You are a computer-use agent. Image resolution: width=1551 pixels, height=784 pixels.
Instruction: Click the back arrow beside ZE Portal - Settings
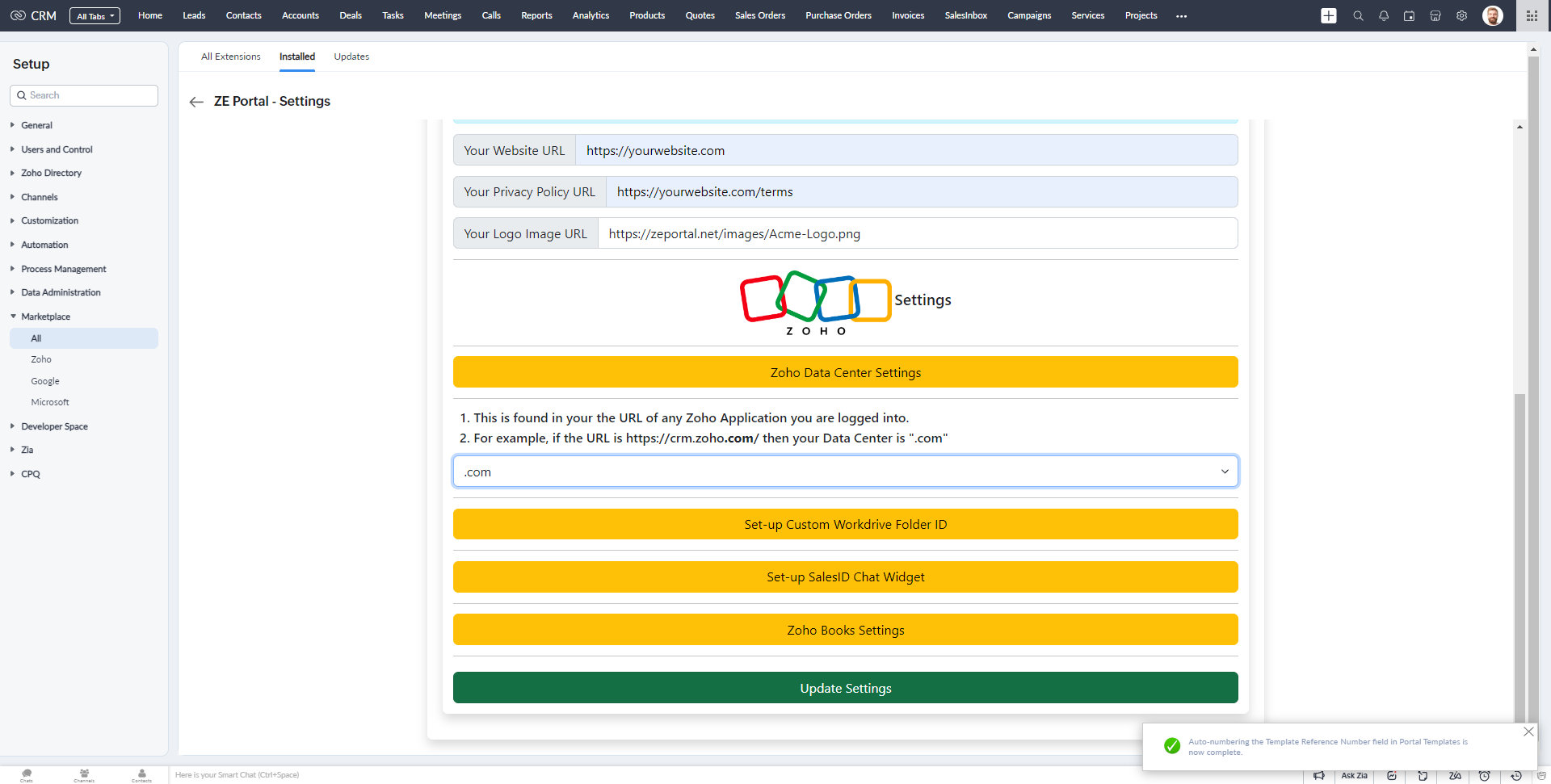(x=196, y=102)
